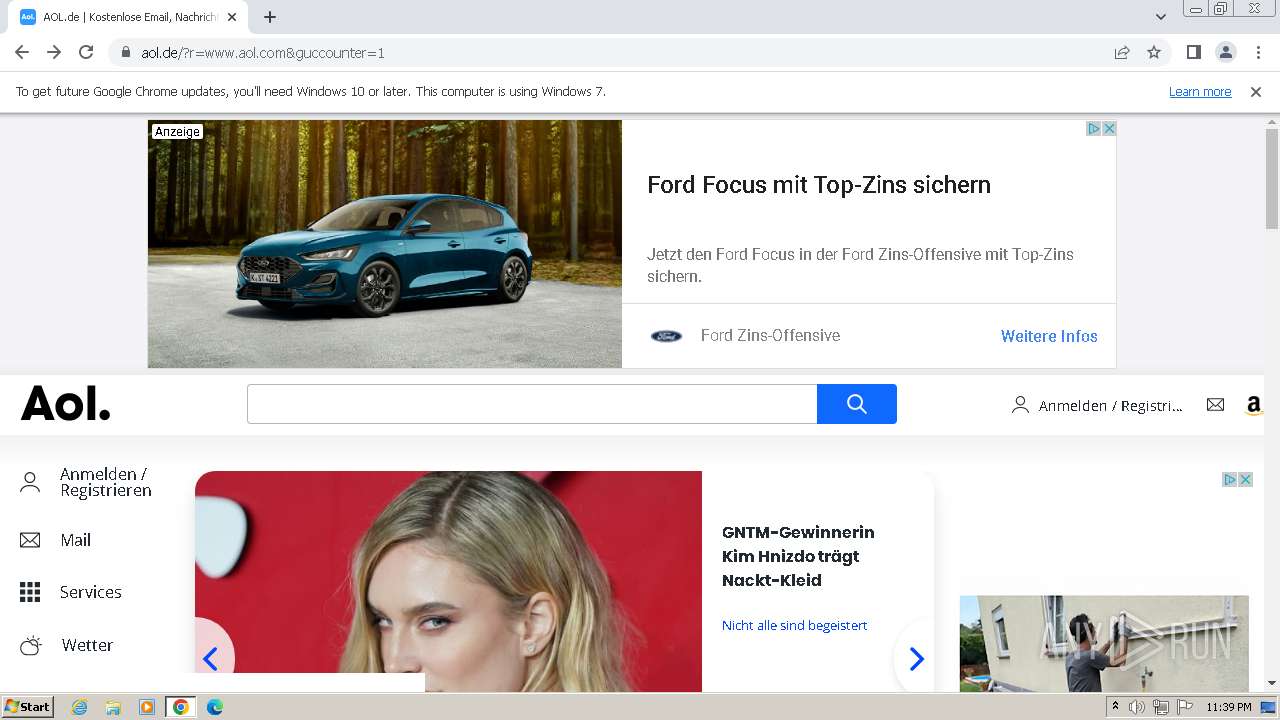The height and width of the screenshot is (720, 1280).
Task: Submit search with magnifier button
Action: coord(857,404)
